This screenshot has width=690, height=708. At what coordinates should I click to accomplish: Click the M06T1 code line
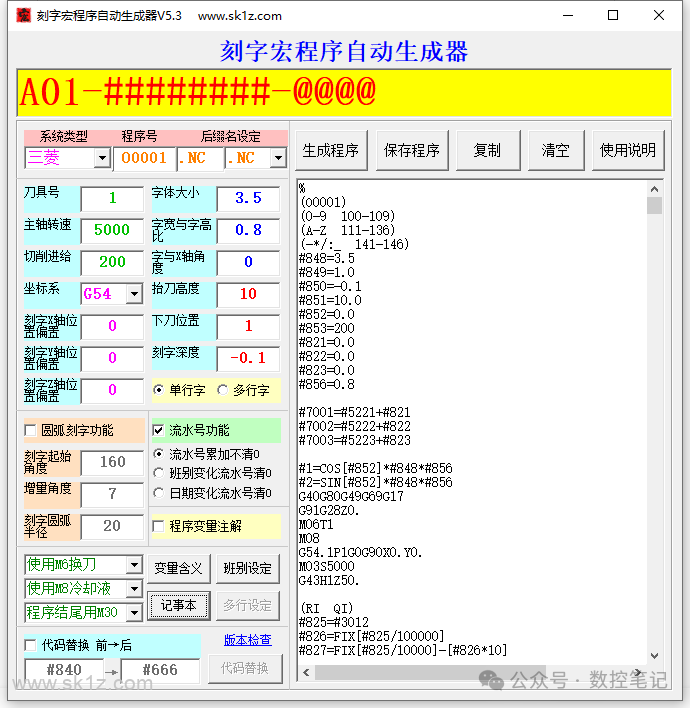[316, 525]
